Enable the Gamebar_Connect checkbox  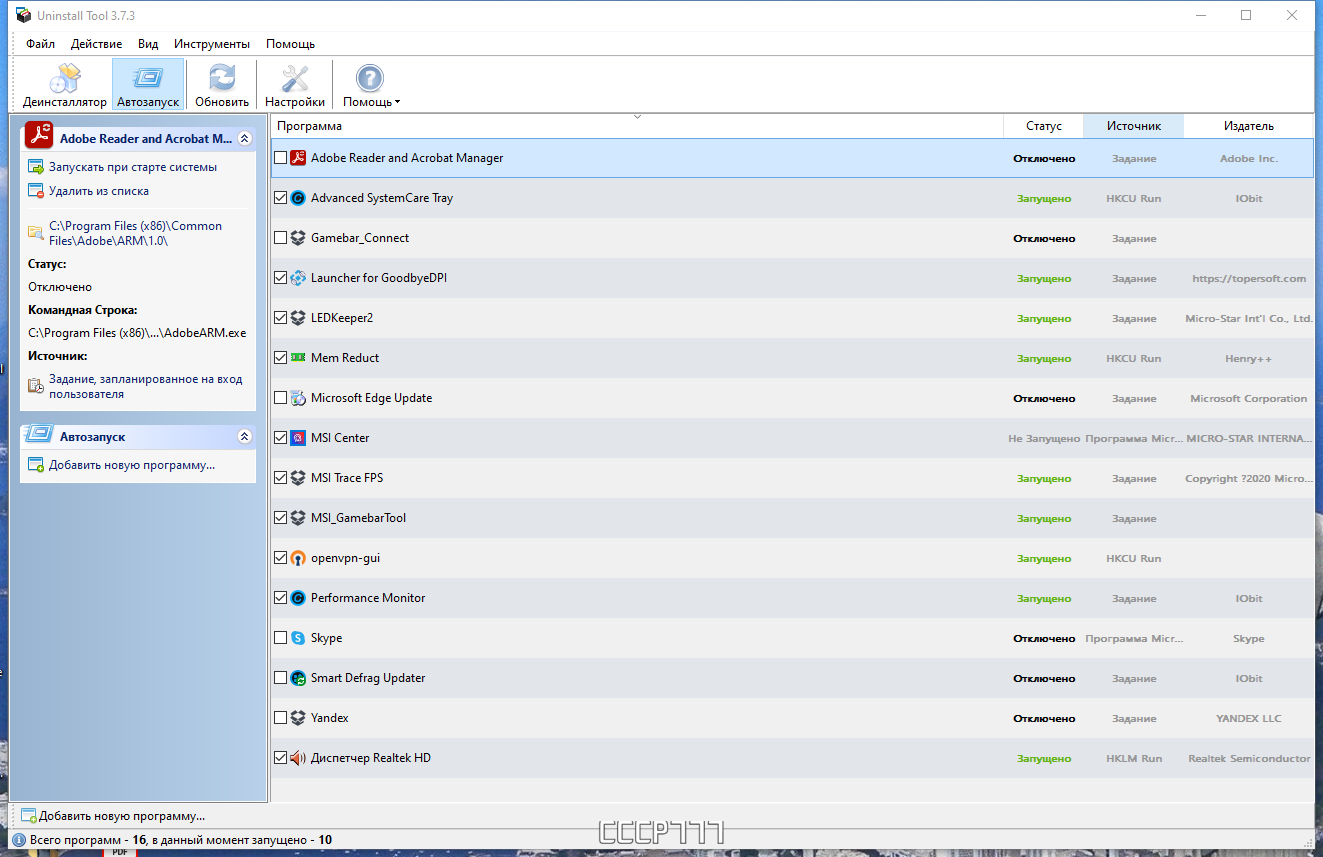pyautogui.click(x=280, y=238)
